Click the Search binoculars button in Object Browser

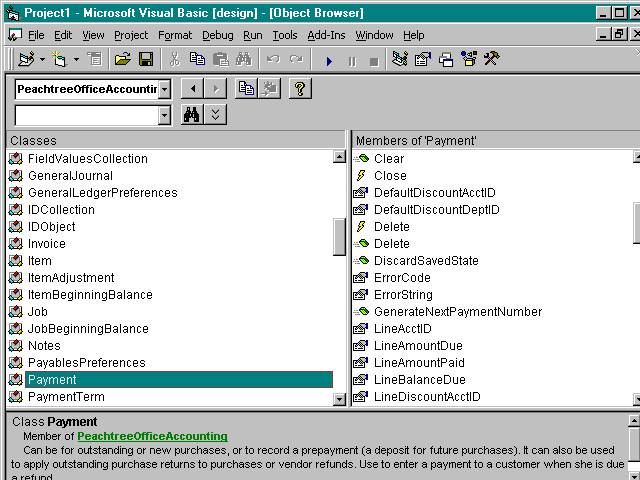192,115
